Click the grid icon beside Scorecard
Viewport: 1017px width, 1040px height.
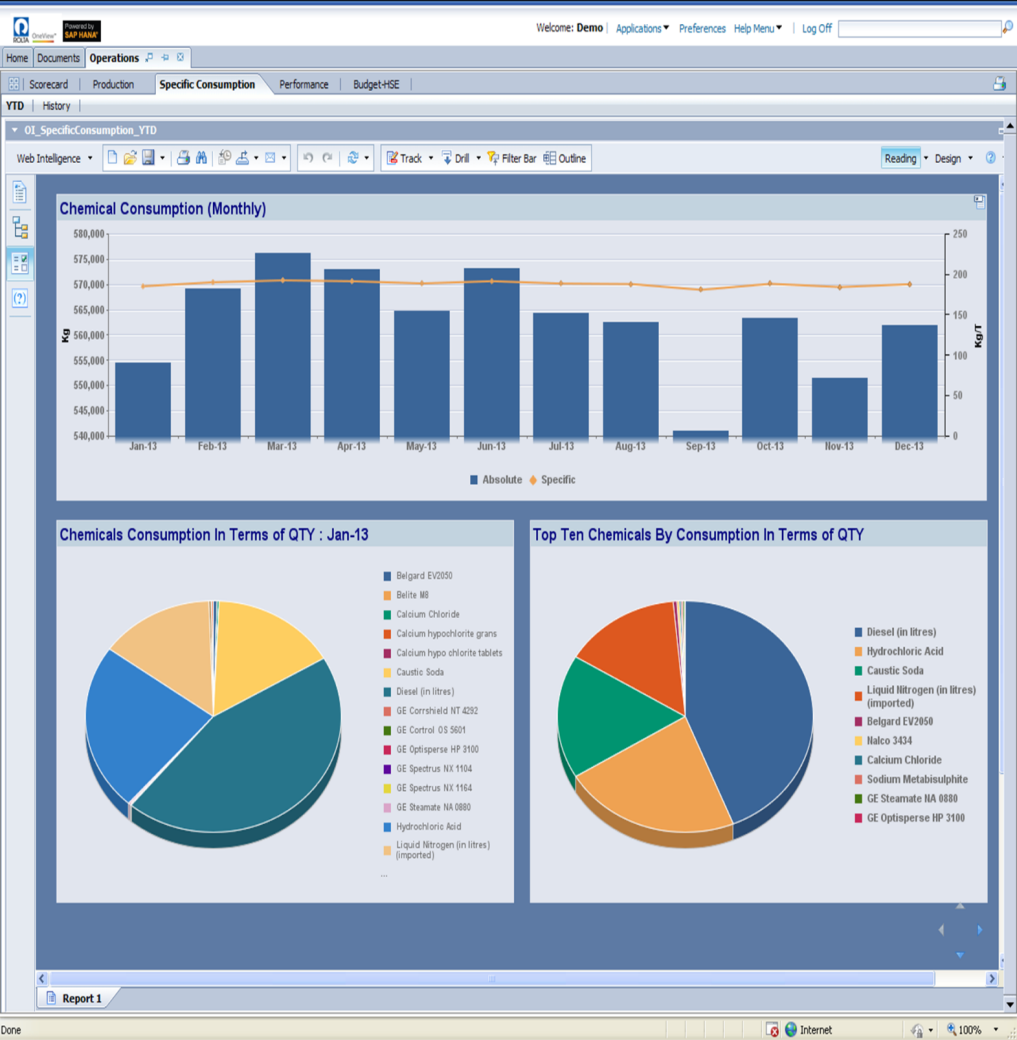coord(13,84)
